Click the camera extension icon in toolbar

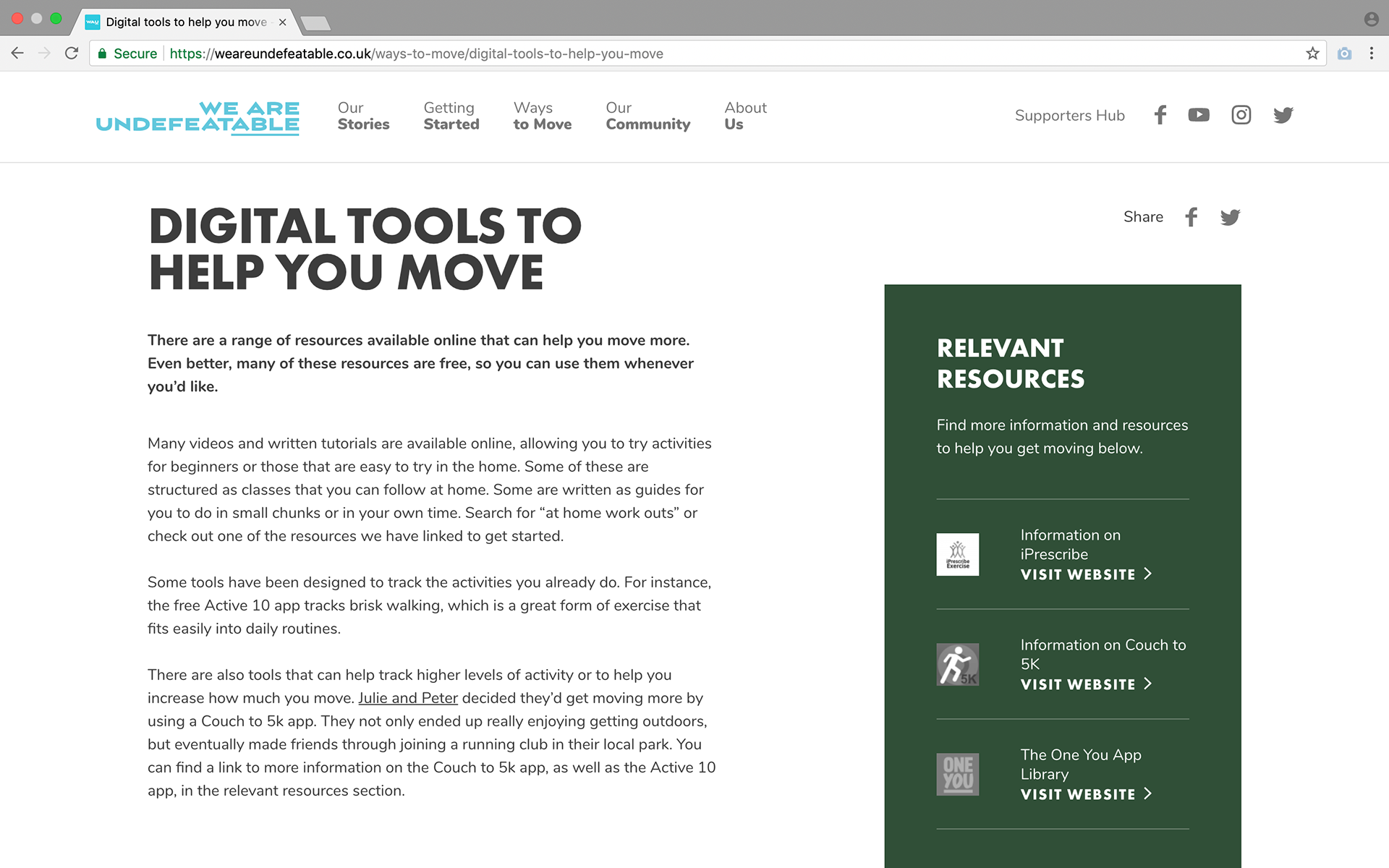coord(1345,54)
